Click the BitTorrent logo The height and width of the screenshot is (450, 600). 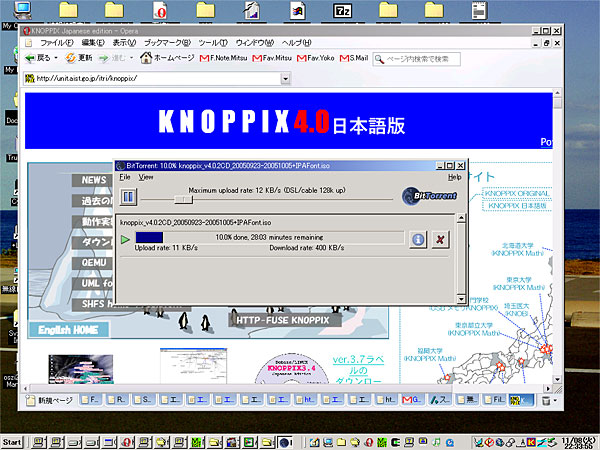click(421, 195)
